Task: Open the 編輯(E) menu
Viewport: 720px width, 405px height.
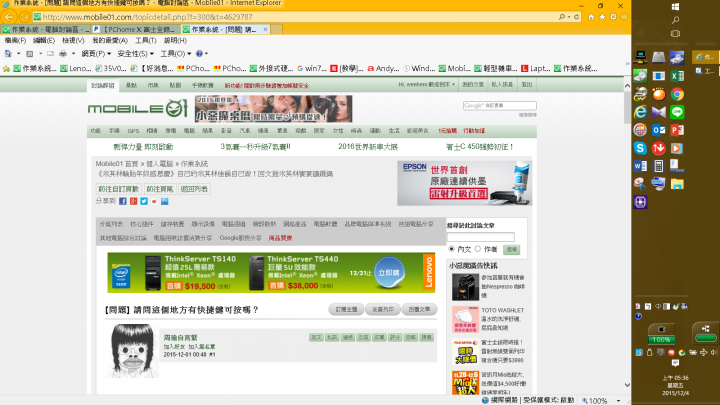Action: click(44, 40)
